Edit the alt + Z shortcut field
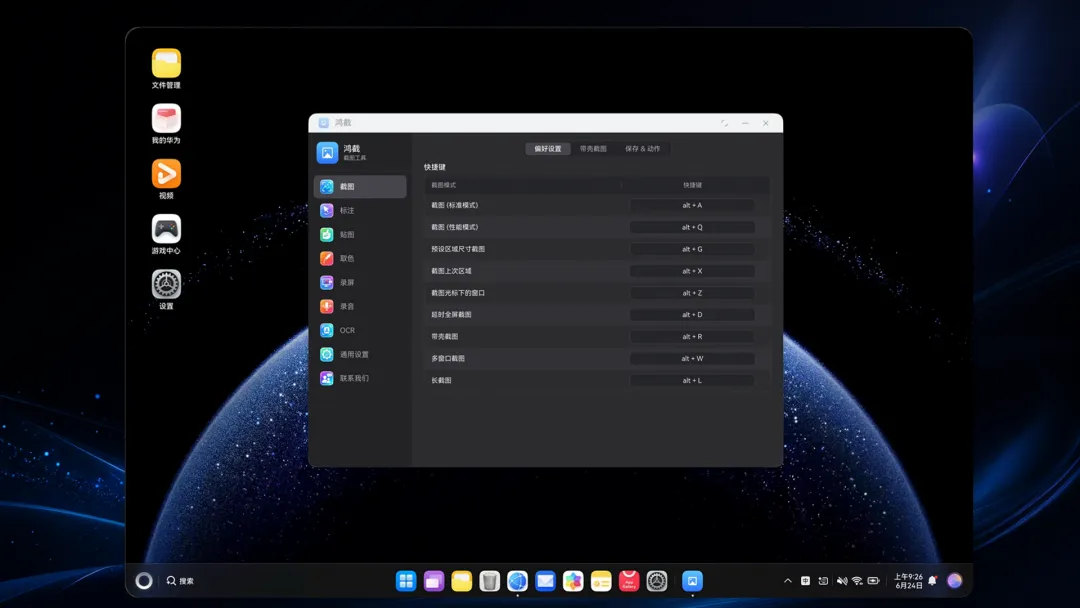Screen dimensions: 1080x608 point(692,293)
